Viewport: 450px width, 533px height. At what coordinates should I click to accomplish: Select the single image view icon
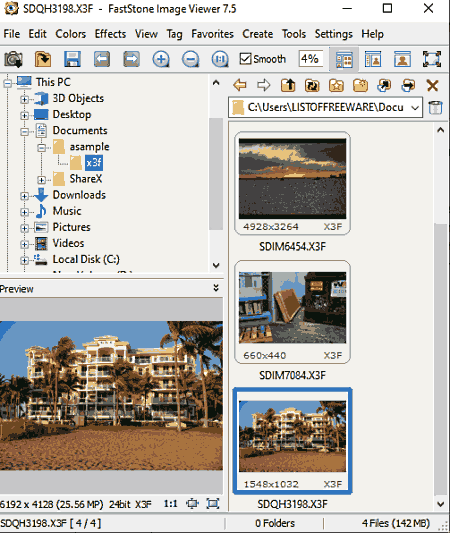pyautogui.click(x=402, y=59)
